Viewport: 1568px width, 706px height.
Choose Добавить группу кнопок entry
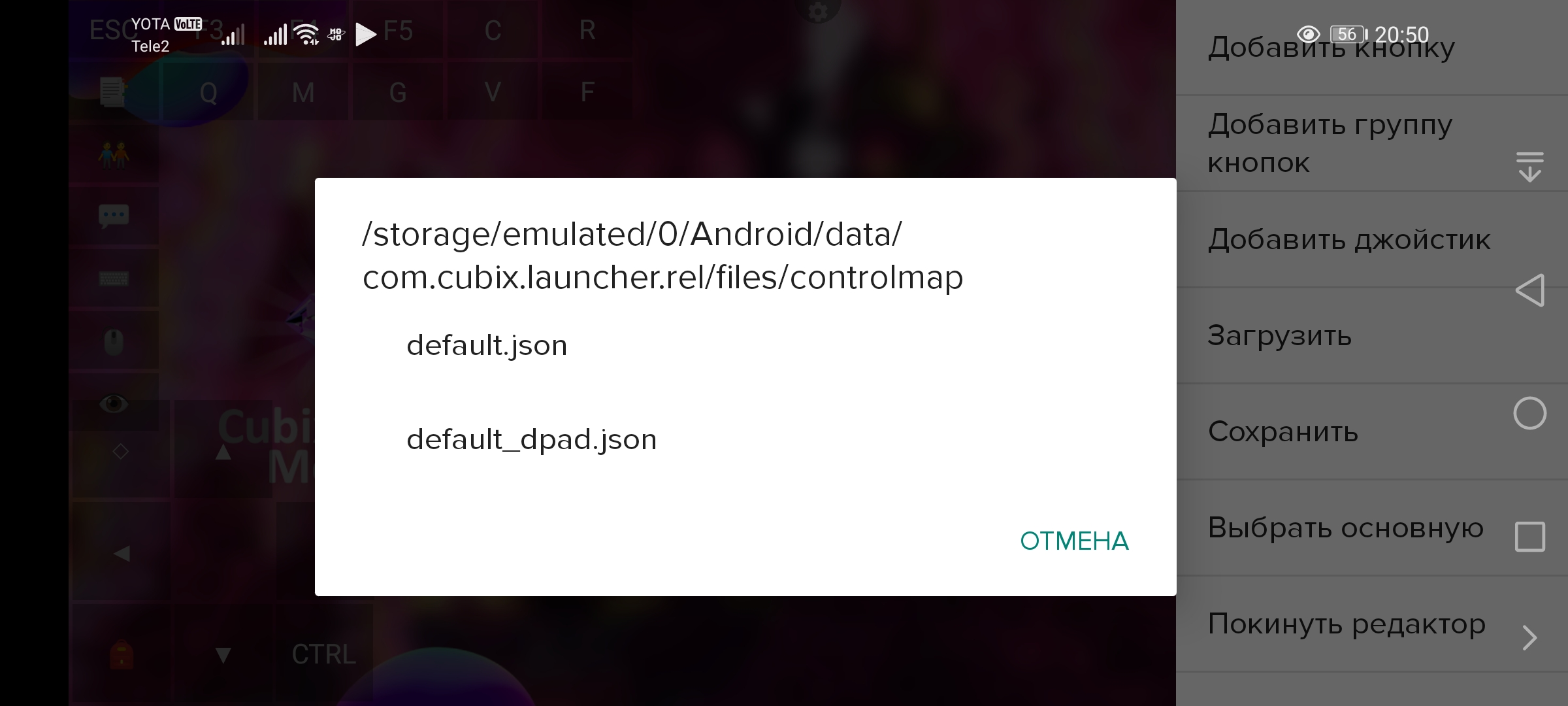(x=1372, y=144)
